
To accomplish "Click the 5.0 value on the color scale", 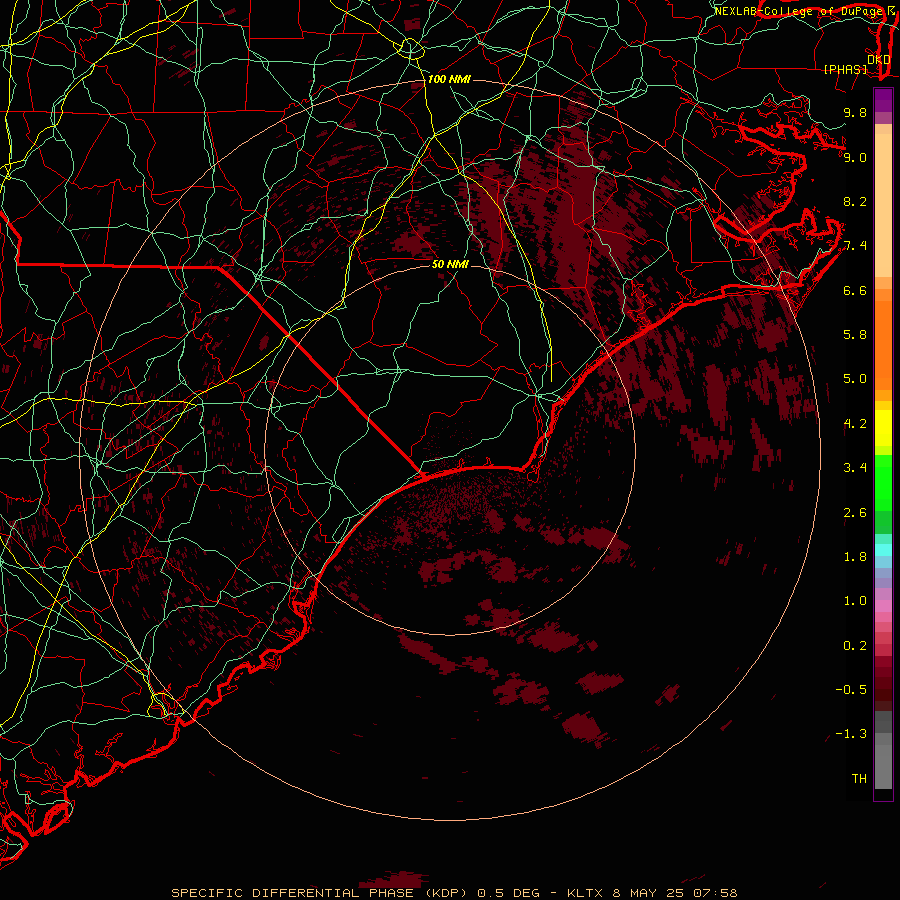I will coord(855,379).
